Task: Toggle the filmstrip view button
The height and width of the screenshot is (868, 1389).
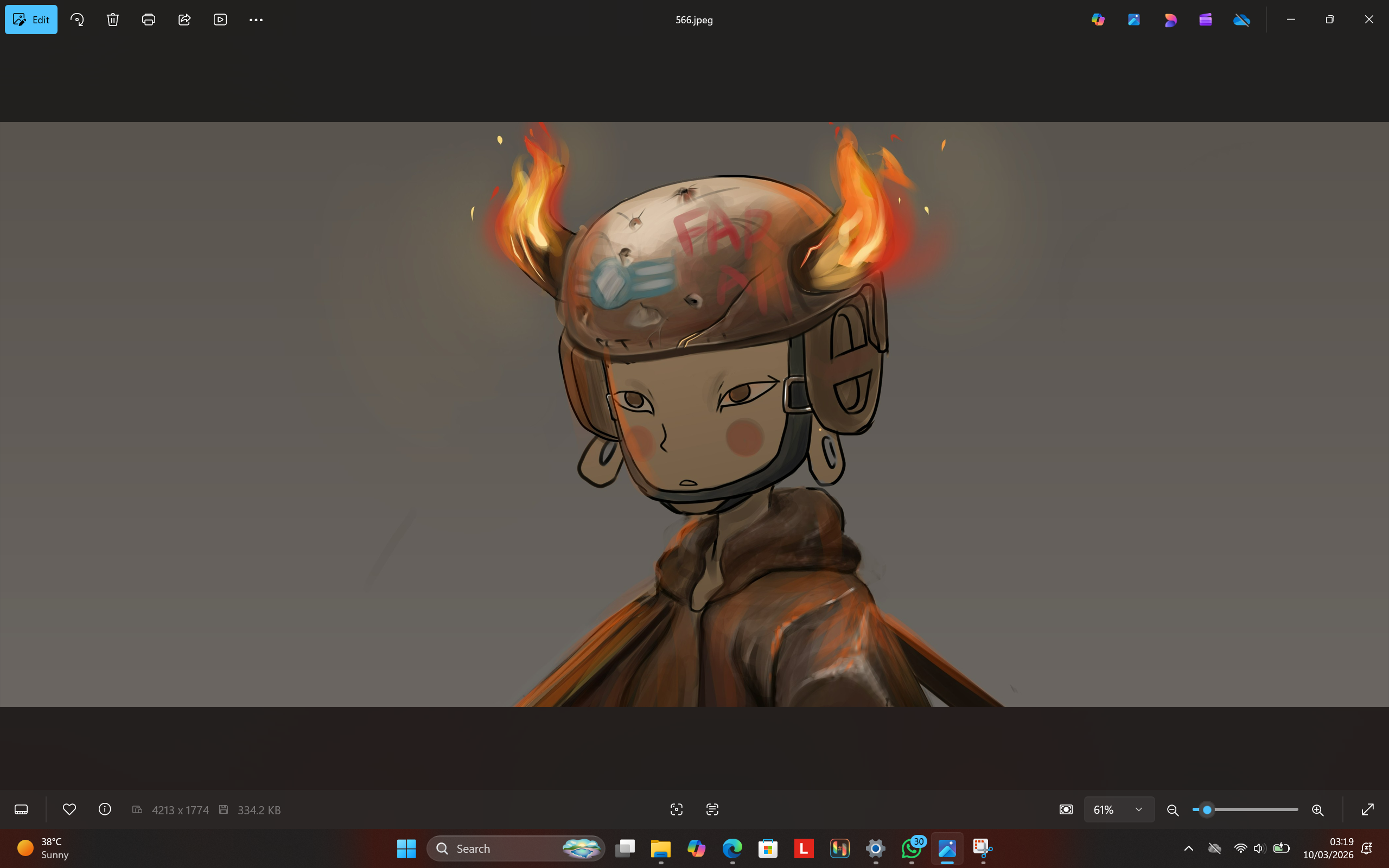Action: pos(21,809)
